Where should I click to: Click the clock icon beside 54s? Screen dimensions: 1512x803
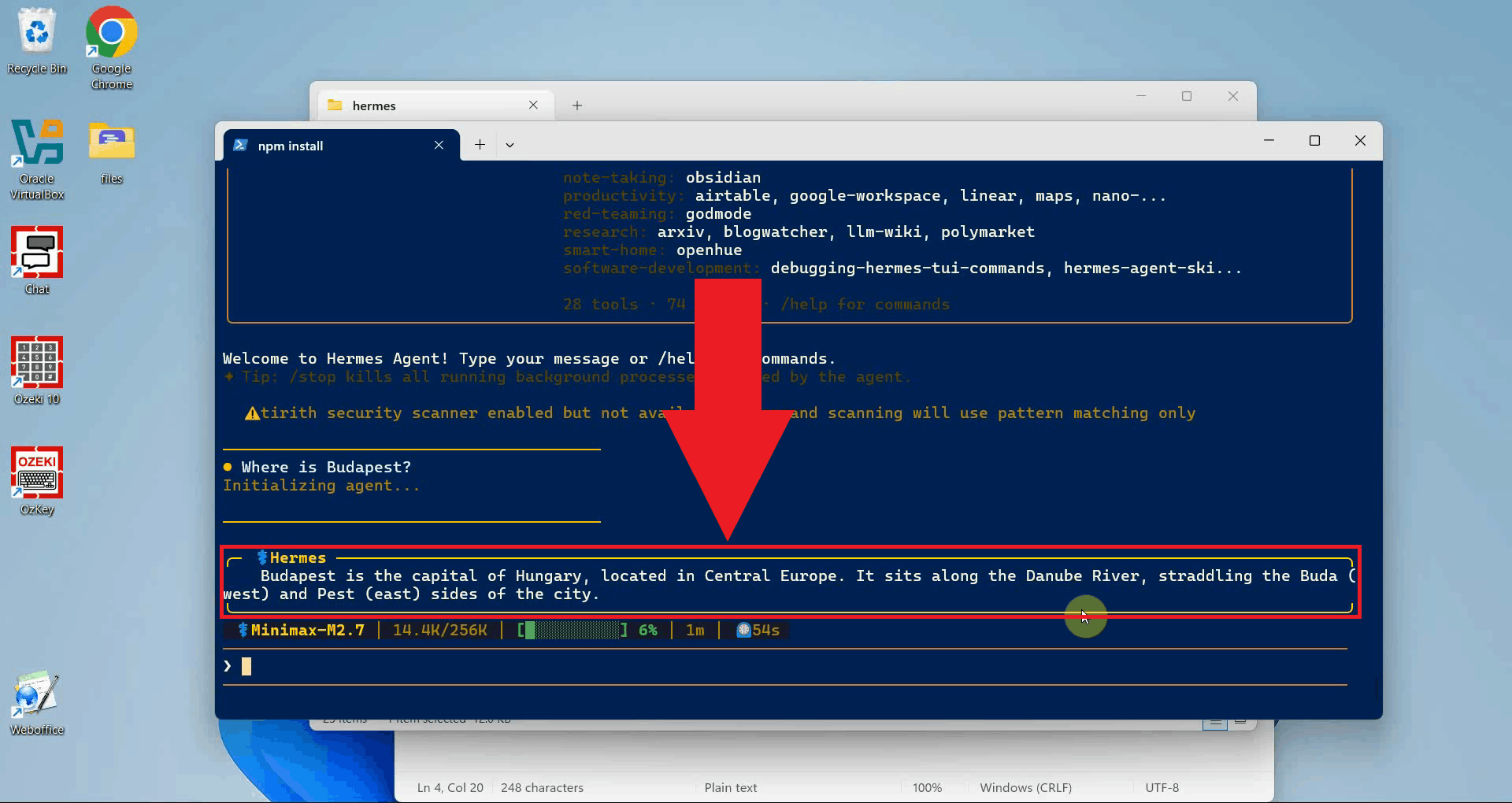click(x=743, y=630)
